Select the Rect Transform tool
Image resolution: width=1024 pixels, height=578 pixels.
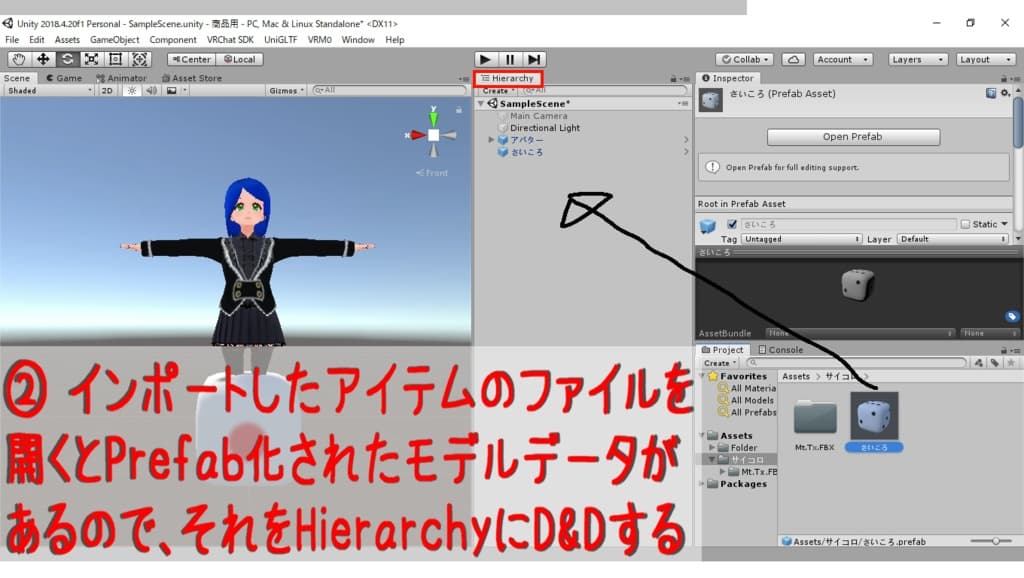point(116,59)
